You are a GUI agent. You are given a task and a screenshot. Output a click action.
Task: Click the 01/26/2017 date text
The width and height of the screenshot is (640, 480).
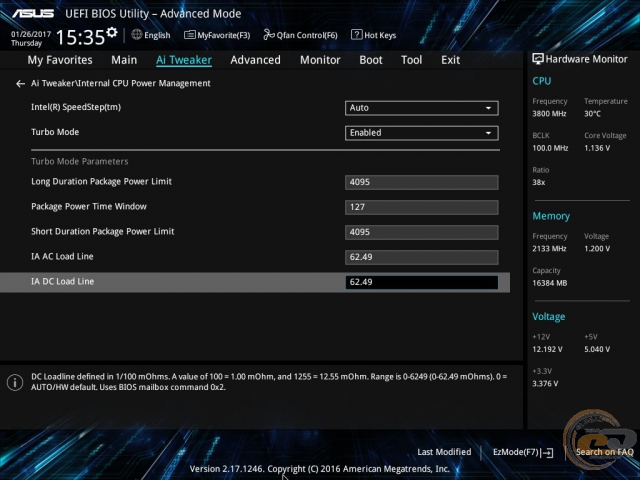(31, 34)
